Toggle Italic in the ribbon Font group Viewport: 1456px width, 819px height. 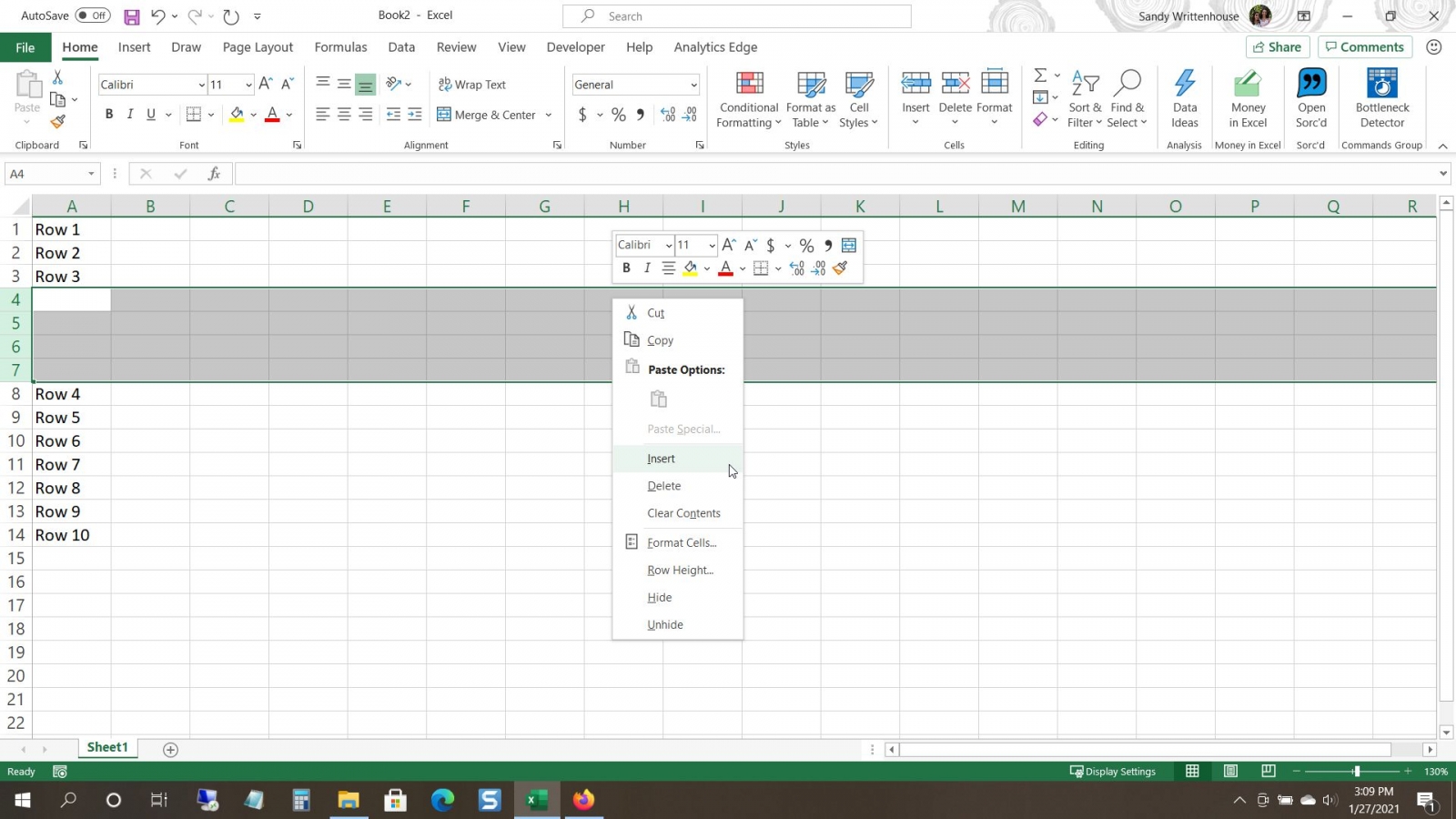pyautogui.click(x=130, y=115)
